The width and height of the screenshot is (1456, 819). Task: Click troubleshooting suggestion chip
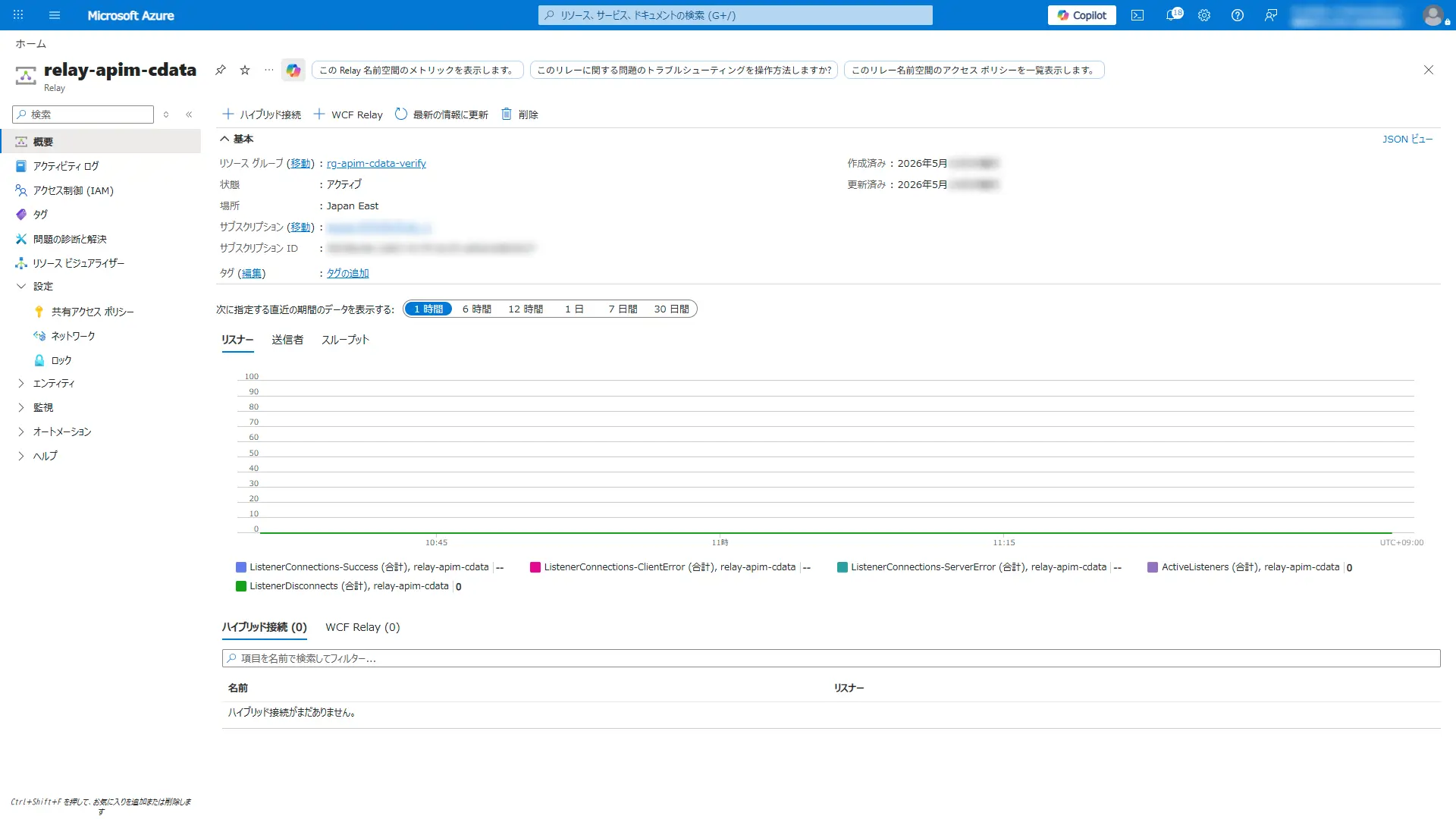pos(684,70)
